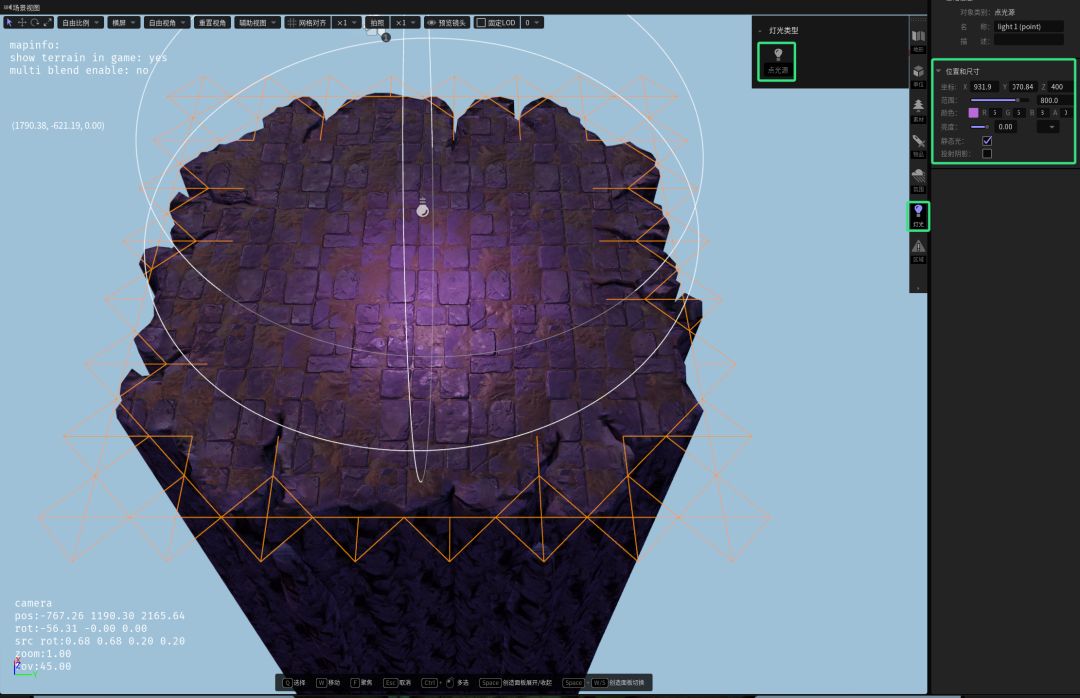Collapse the 位置和尺寸 section
The height and width of the screenshot is (698, 1080).
[938, 71]
